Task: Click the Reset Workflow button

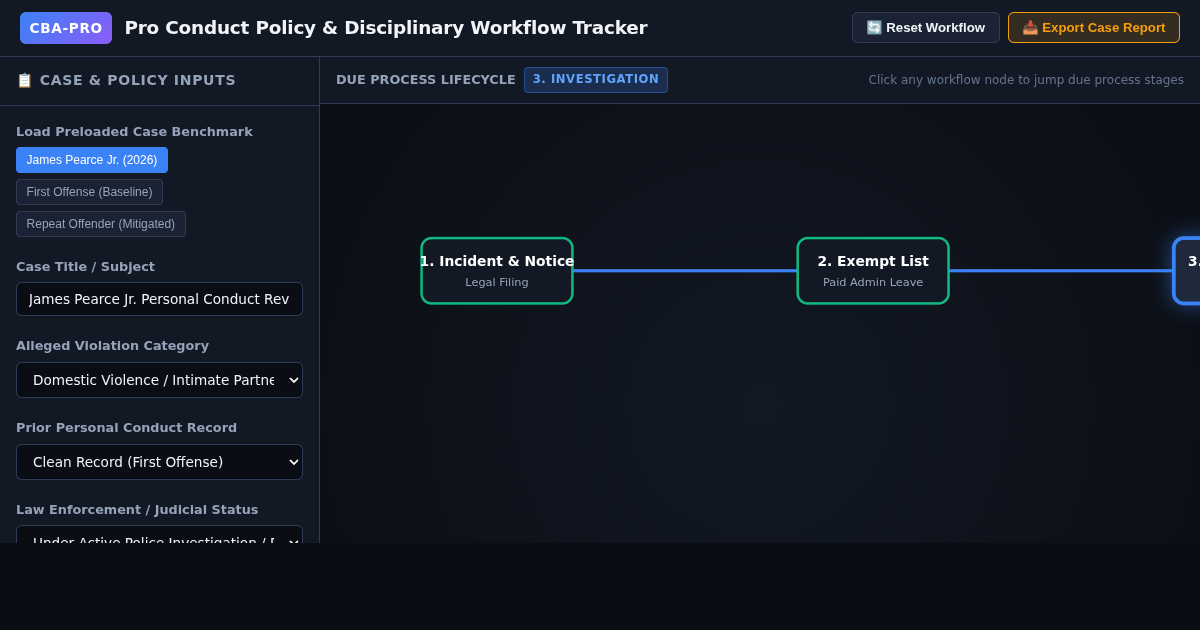Action: click(x=925, y=27)
